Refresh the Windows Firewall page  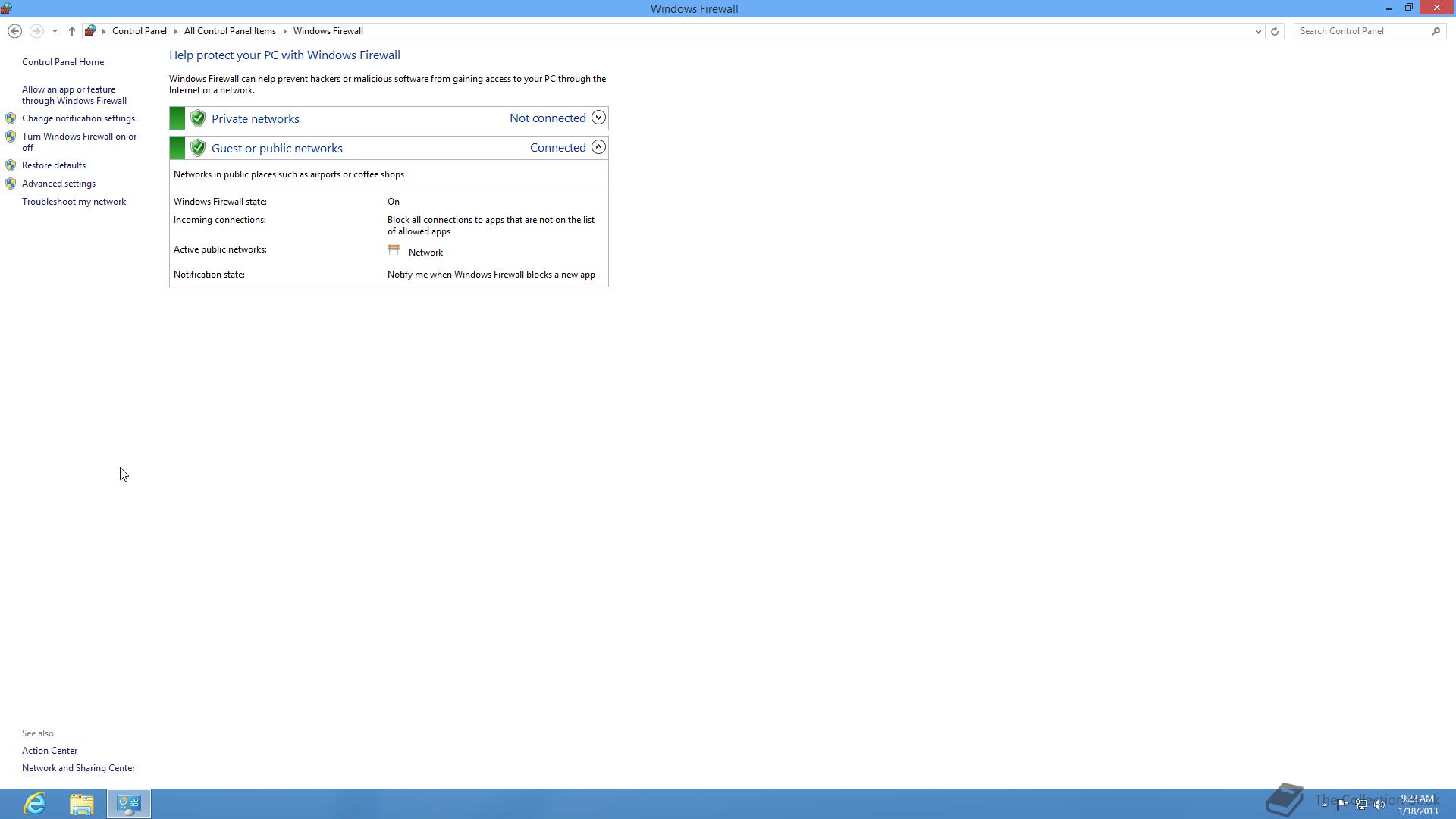[x=1275, y=31]
